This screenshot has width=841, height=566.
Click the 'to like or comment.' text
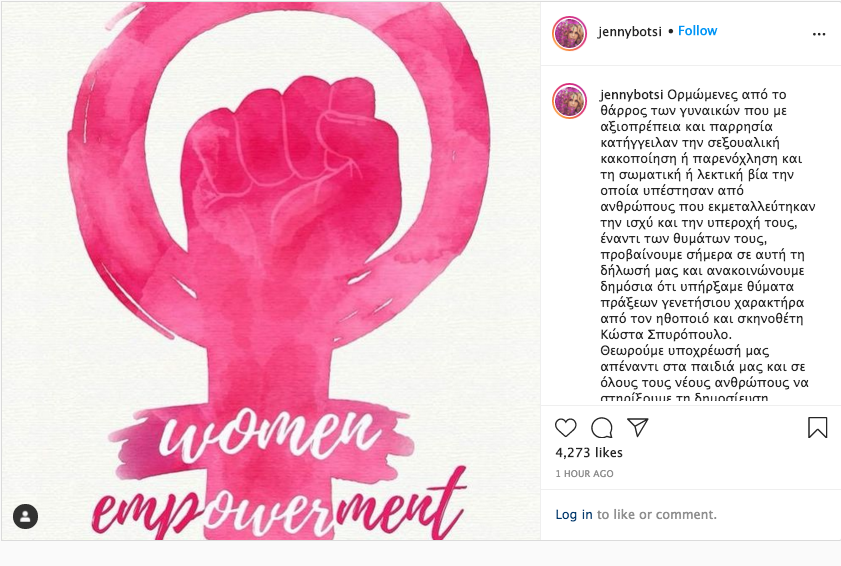[x=657, y=514]
